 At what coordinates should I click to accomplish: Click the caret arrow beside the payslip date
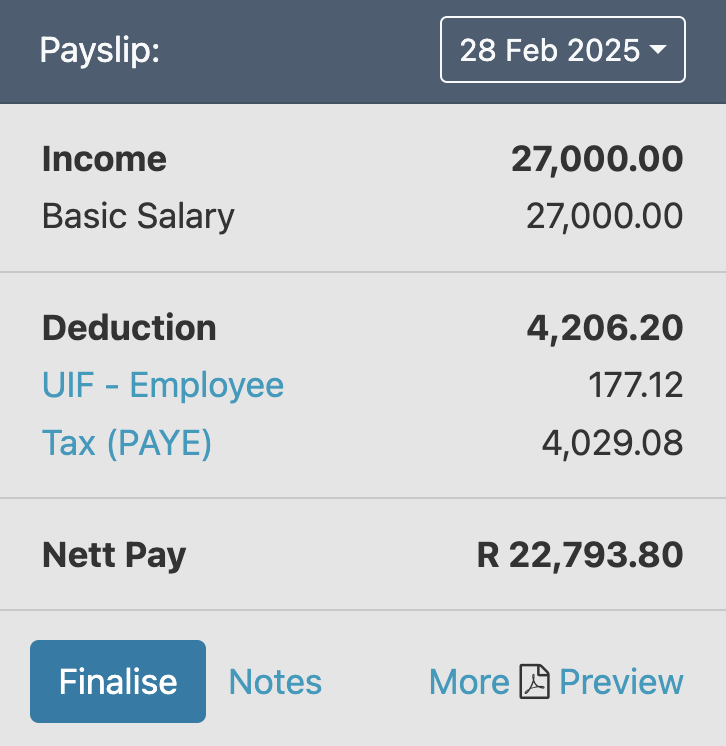(658, 50)
